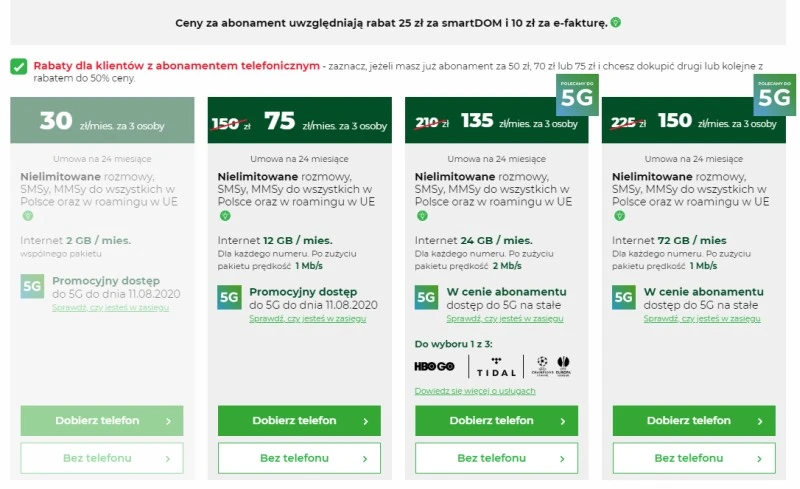Click the info icon in the 135 zł plan
The width and height of the screenshot is (800, 489).
pyautogui.click(x=422, y=215)
